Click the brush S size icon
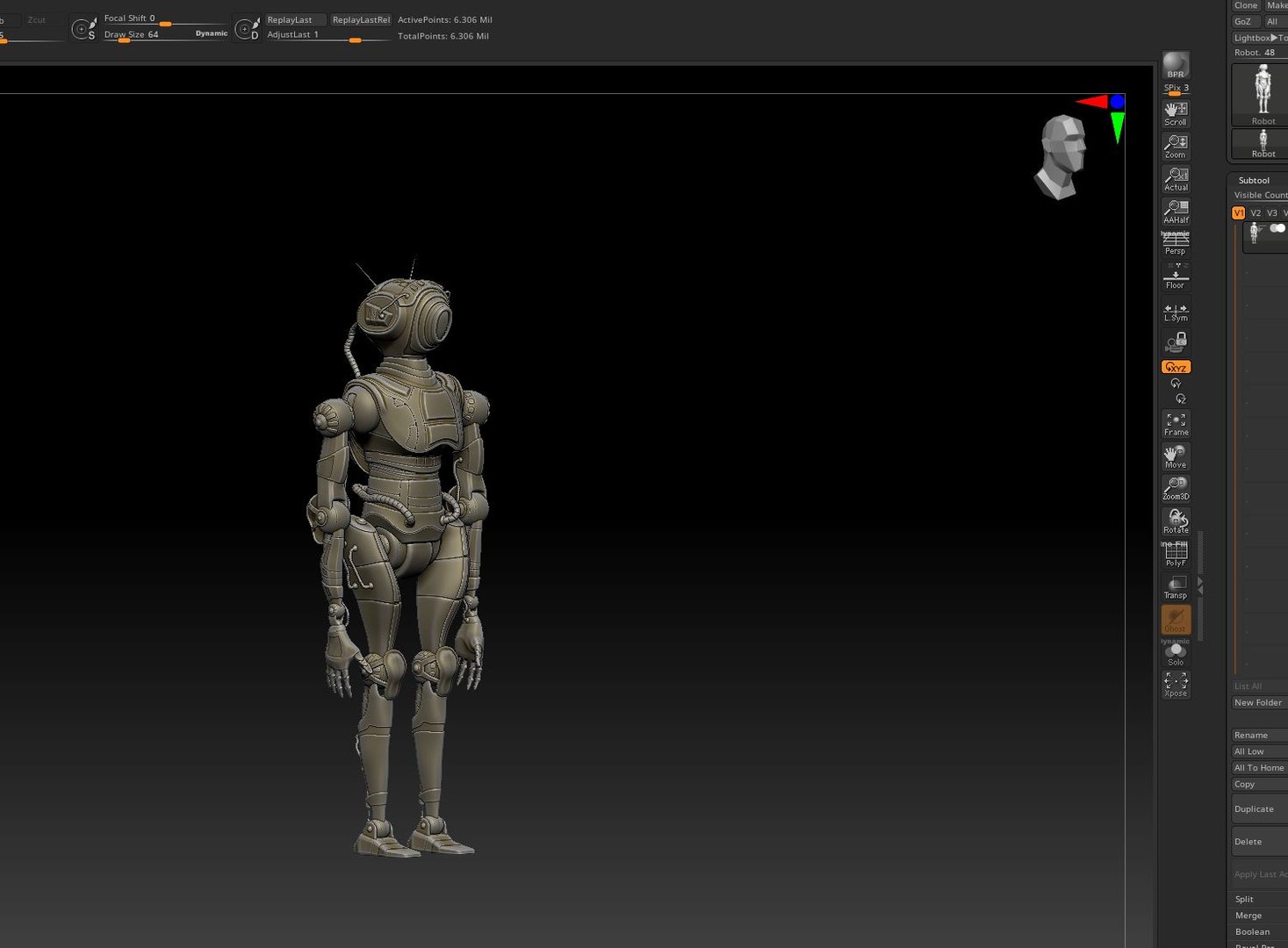This screenshot has width=1288, height=948. coord(83,29)
